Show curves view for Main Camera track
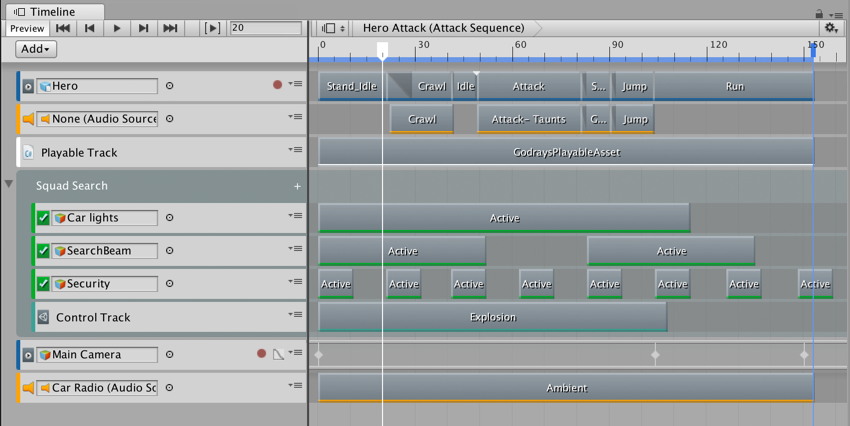Image resolution: width=850 pixels, height=426 pixels. 278,354
